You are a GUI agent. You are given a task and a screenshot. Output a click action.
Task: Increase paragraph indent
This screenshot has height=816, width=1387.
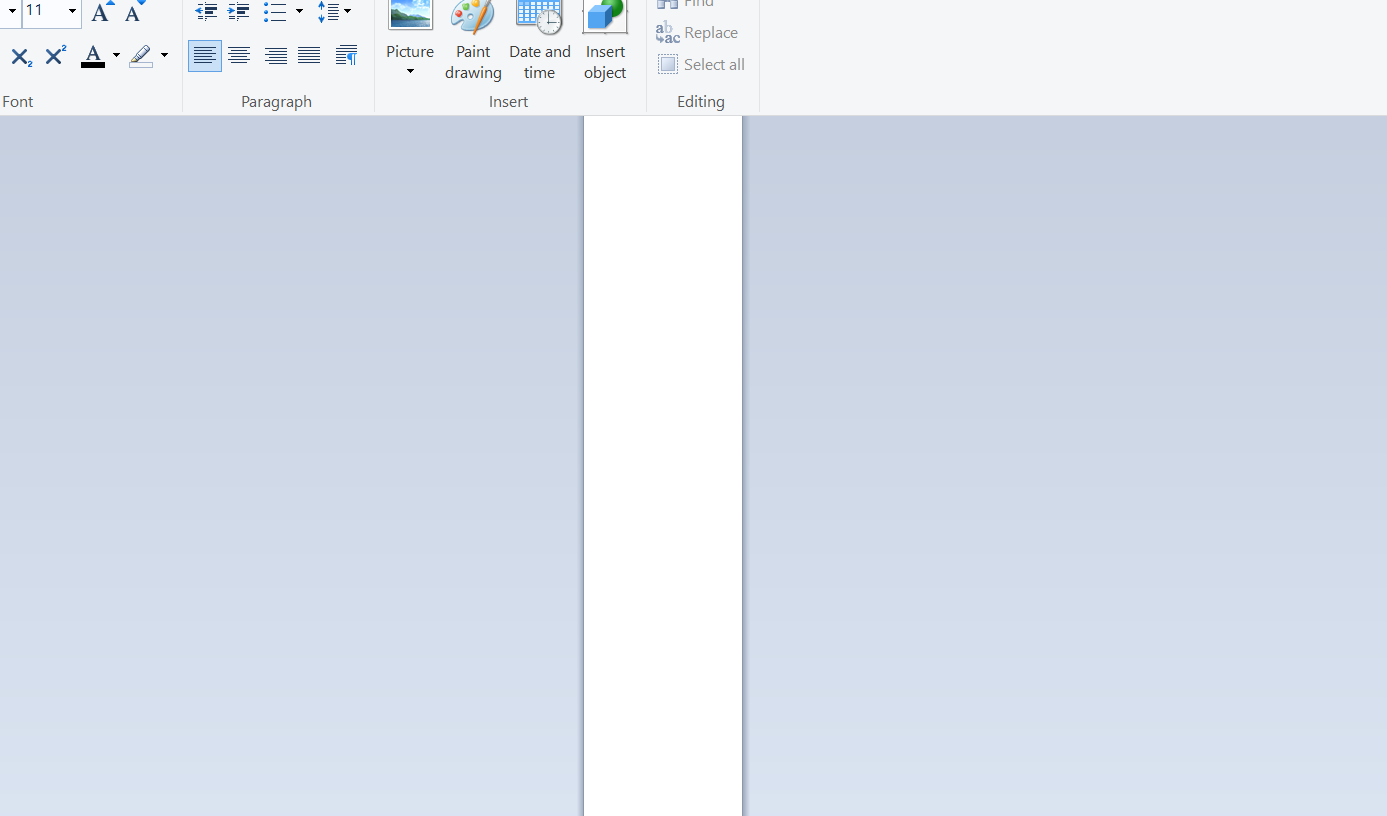point(238,12)
